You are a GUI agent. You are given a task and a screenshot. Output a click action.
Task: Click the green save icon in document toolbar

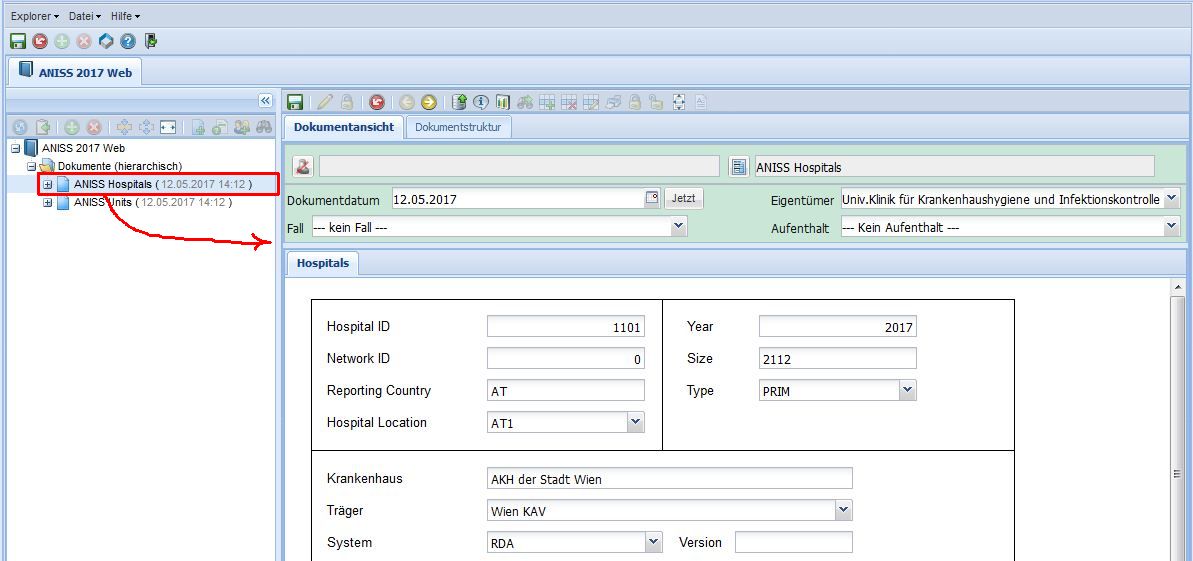[x=295, y=102]
